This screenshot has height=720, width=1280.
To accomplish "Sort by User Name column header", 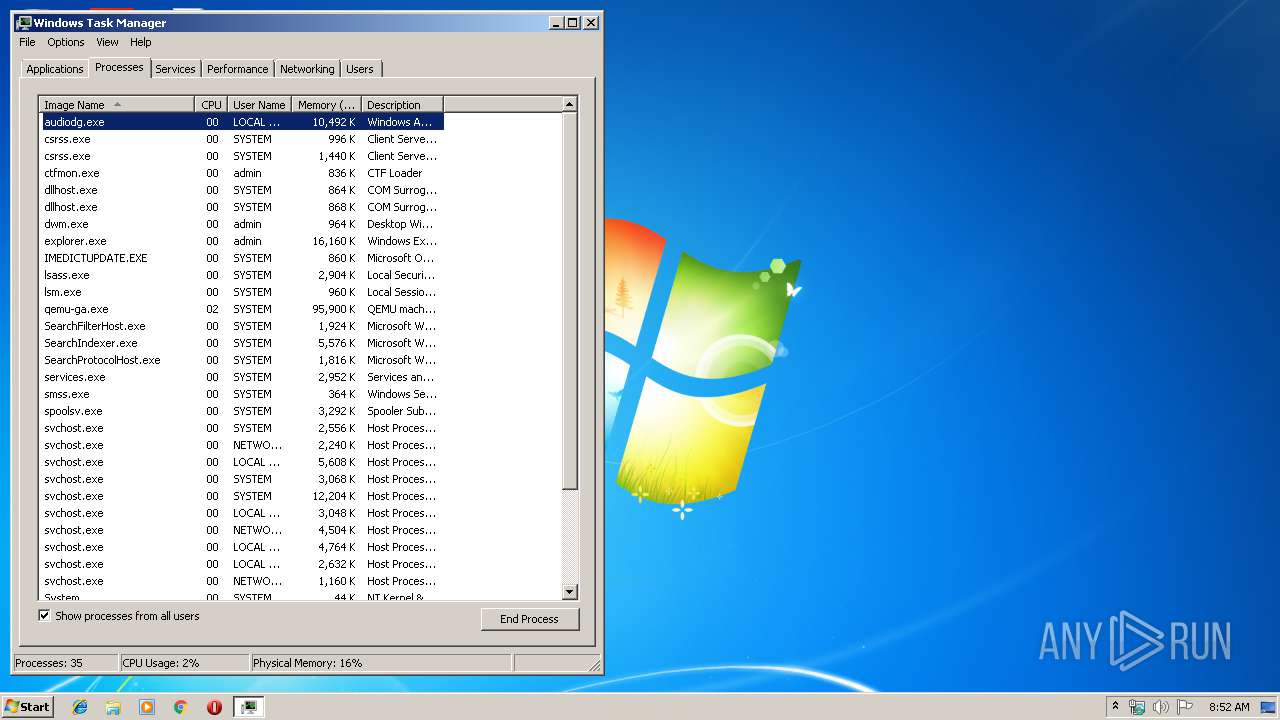I will tap(259, 104).
